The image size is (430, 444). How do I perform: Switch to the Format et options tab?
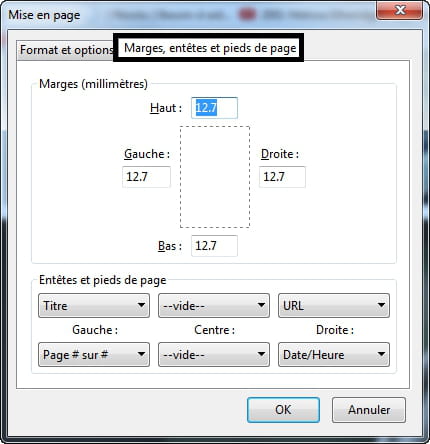tap(66, 50)
